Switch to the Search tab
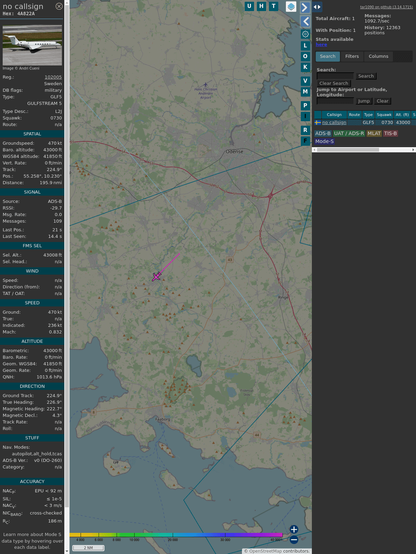416x554 pixels. pos(328,56)
